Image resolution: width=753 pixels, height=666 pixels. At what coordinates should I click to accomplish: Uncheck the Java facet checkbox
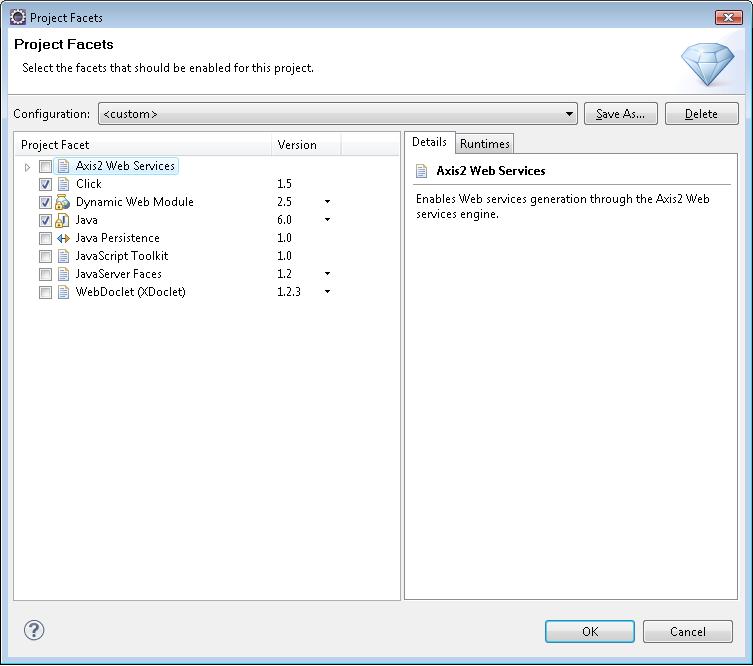(x=45, y=220)
